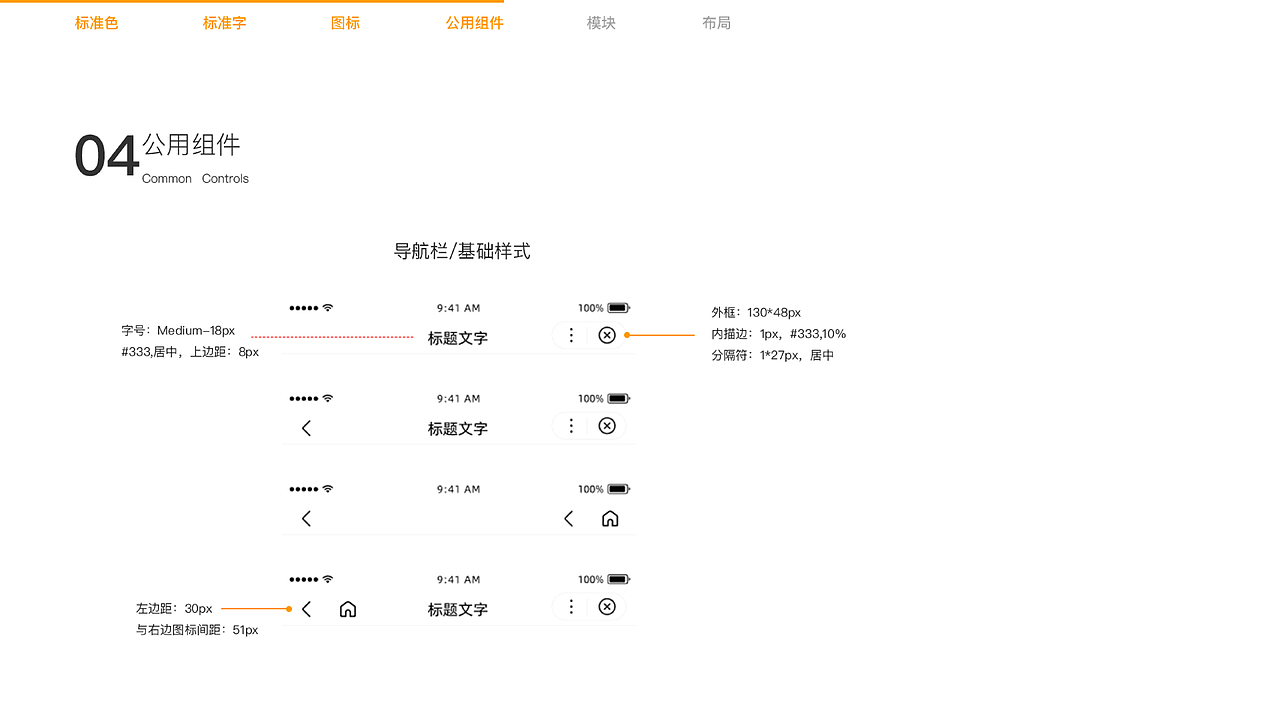Expand the back chevron in the second navigation bar
Image resolution: width=1280 pixels, height=720 pixels.
[306, 428]
